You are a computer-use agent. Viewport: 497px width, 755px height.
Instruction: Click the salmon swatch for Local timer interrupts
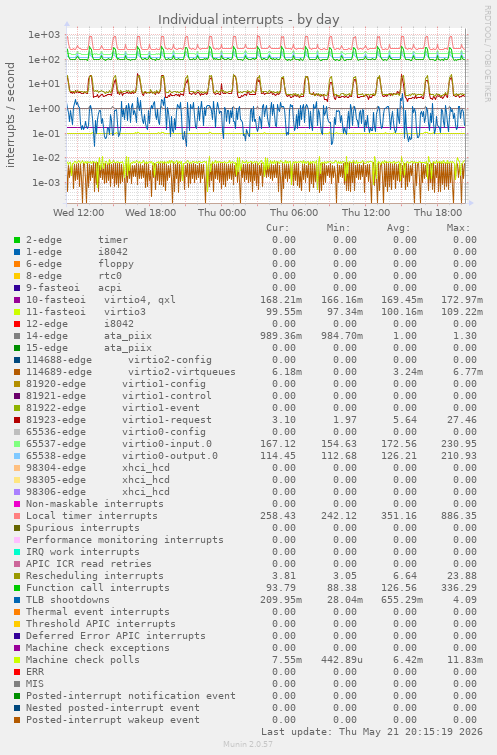(x=17, y=516)
